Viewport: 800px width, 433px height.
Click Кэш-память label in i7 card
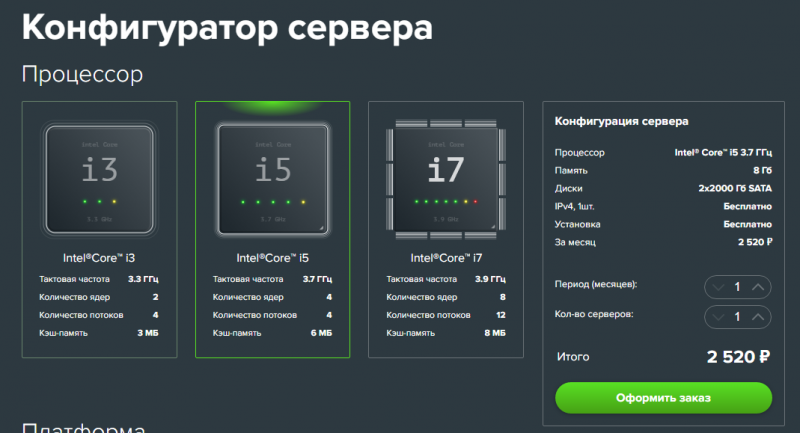411,333
